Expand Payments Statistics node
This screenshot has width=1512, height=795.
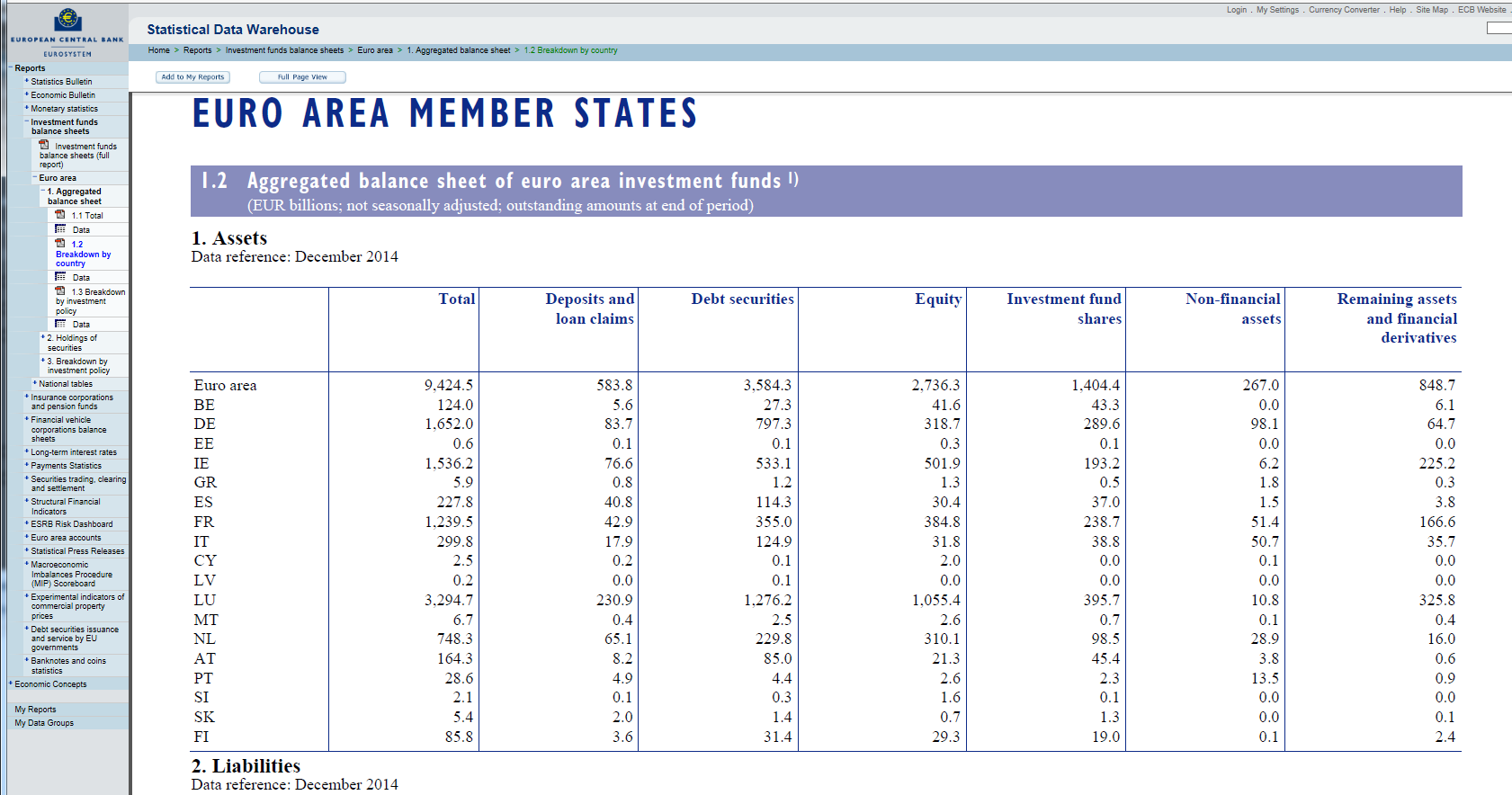pos(27,466)
